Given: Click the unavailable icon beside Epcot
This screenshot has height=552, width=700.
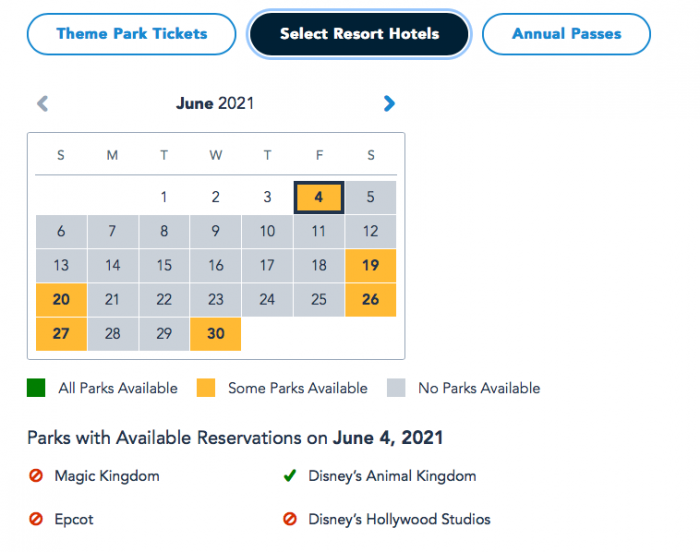Looking at the screenshot, I should click(x=36, y=519).
